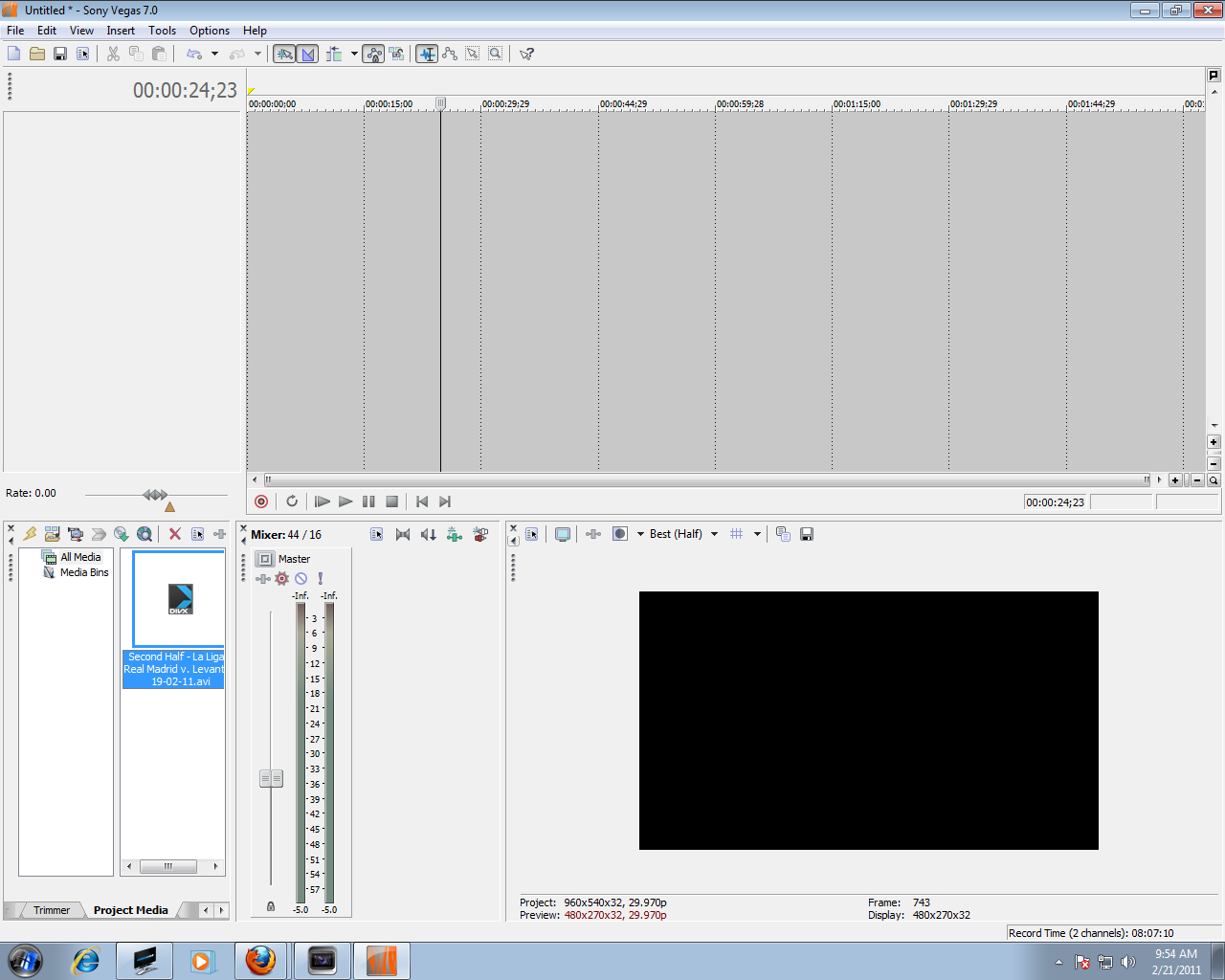The height and width of the screenshot is (980, 1225).
Task: Switch to the Trimmer tab
Action: pyautogui.click(x=52, y=910)
